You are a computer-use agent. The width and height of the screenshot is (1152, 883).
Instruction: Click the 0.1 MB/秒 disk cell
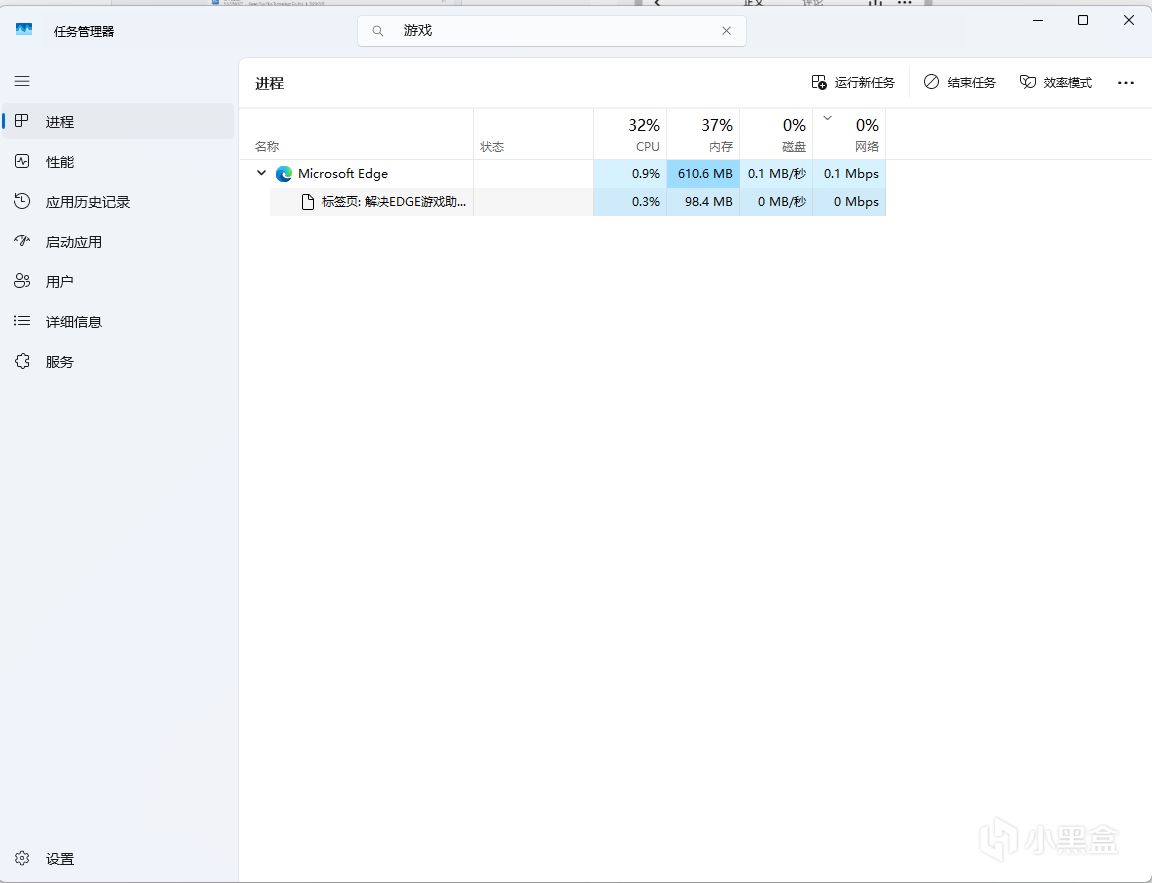776,173
